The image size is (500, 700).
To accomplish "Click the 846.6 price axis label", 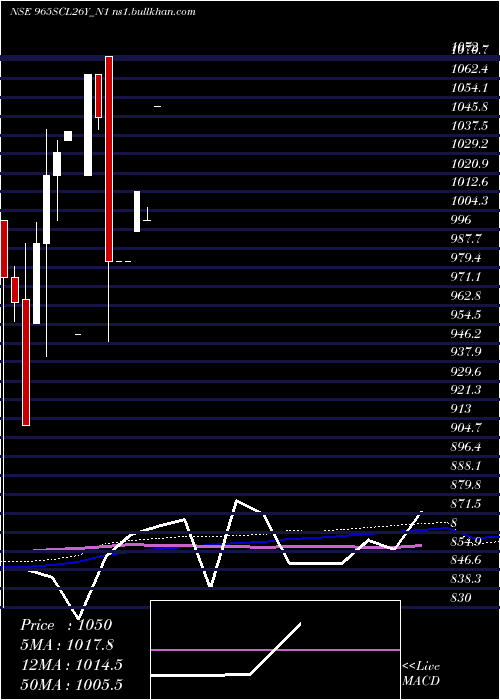I will [467, 560].
